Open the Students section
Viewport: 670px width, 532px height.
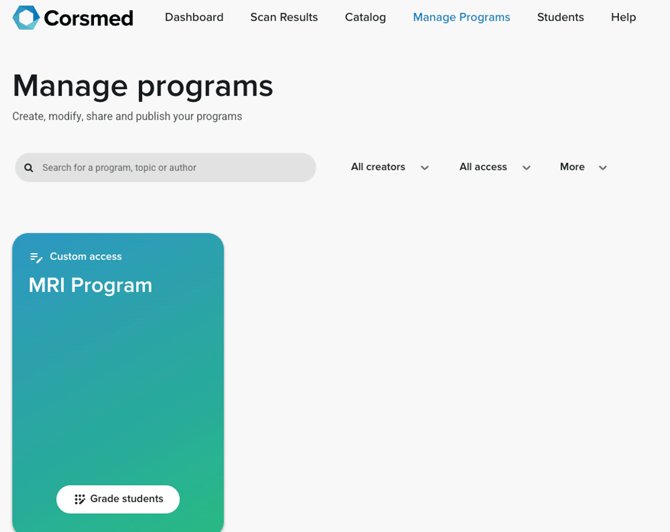click(x=560, y=17)
